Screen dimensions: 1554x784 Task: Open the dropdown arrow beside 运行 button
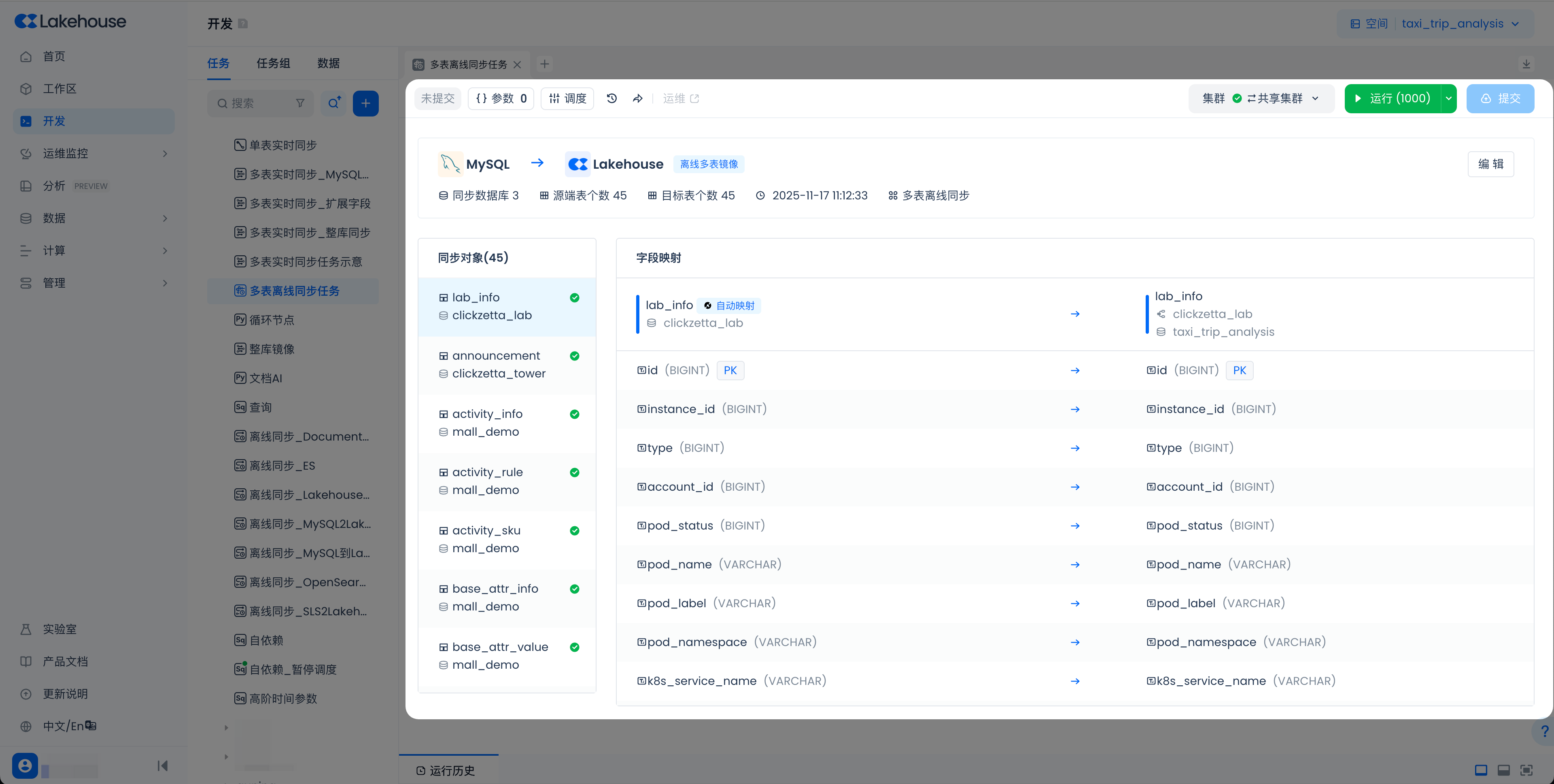[x=1448, y=98]
